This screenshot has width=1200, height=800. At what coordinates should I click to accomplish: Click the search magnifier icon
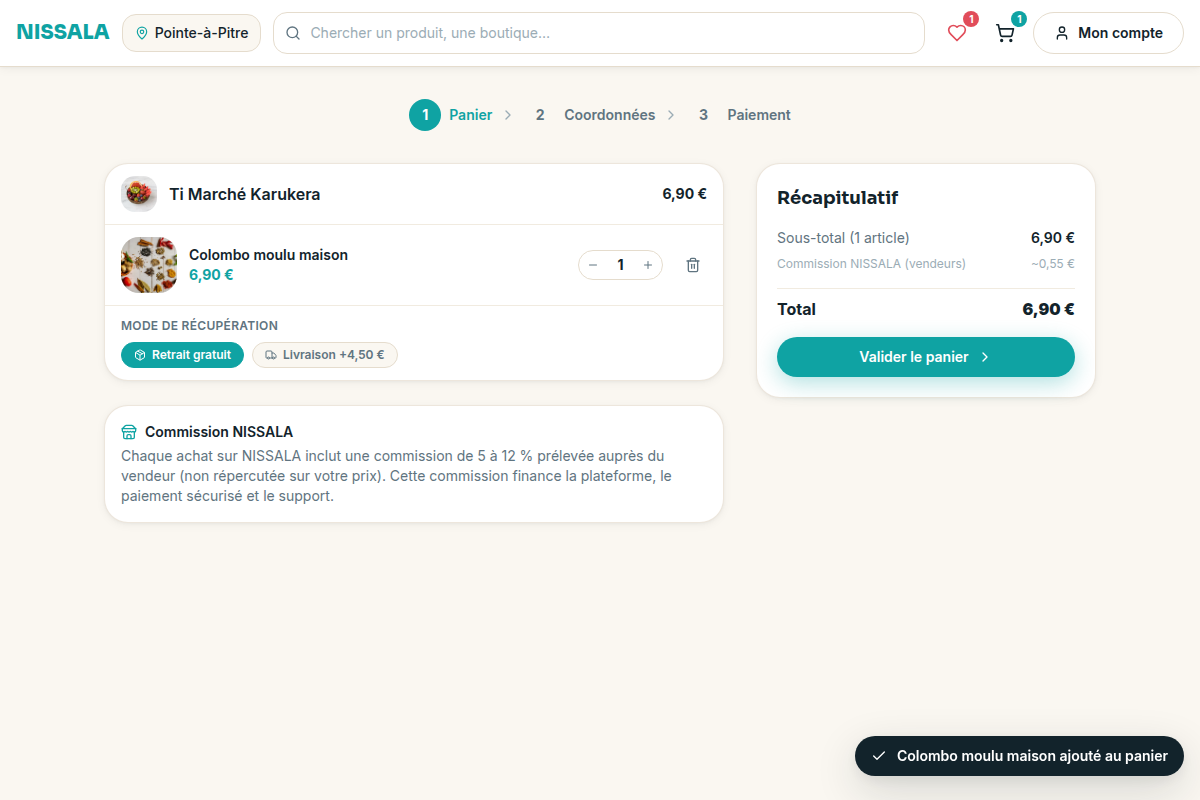pyautogui.click(x=293, y=33)
